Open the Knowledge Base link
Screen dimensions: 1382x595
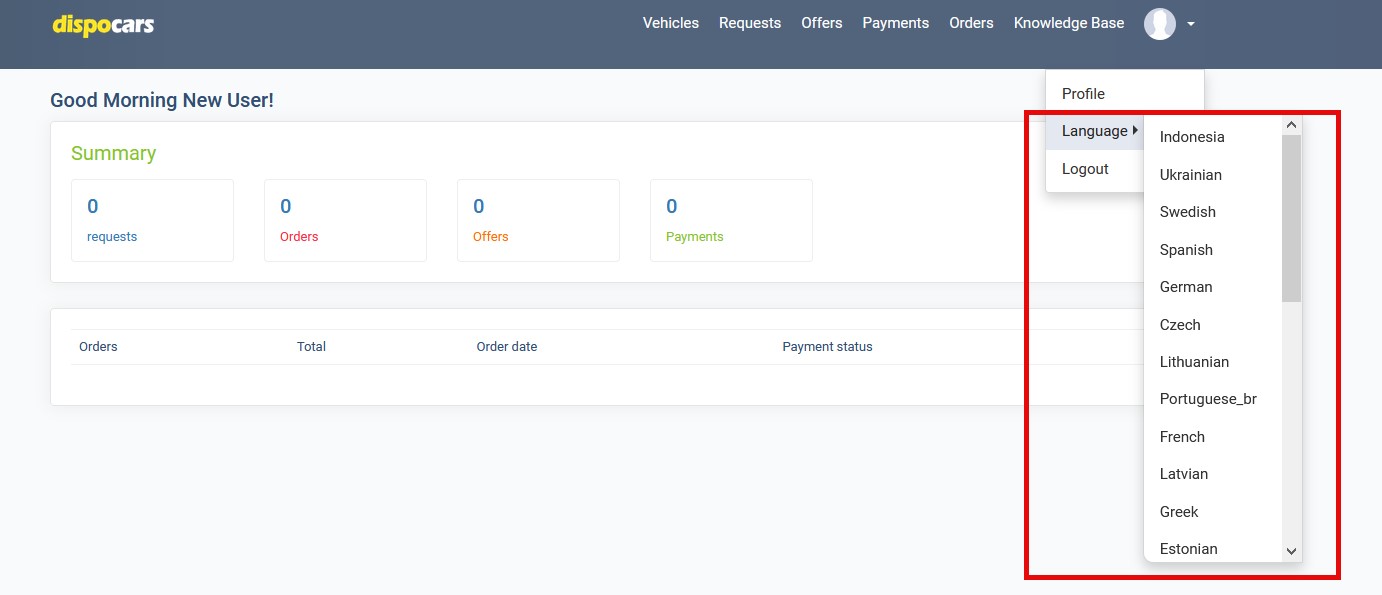pyautogui.click(x=1068, y=23)
